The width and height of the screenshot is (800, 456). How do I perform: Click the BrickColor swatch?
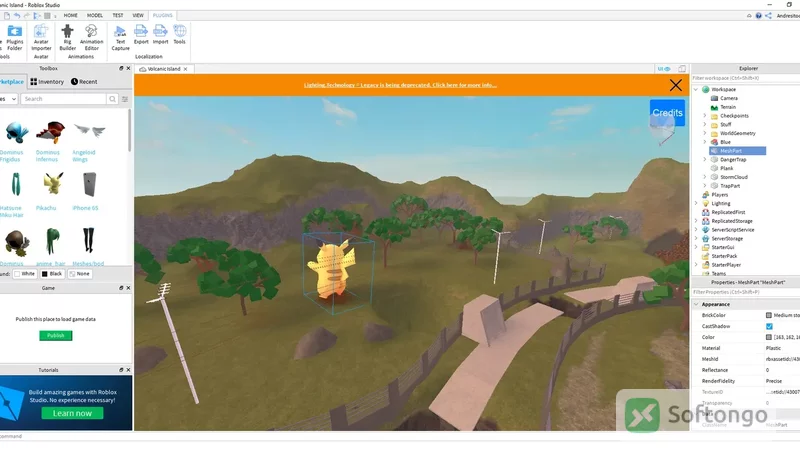769,316
